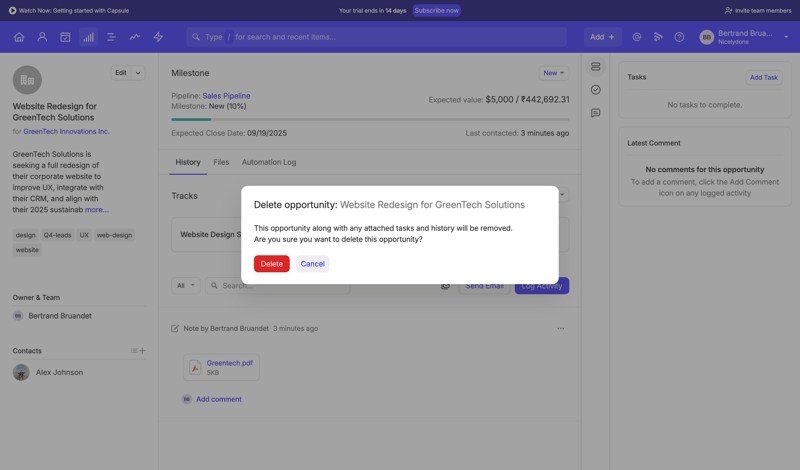Click the note edit pencil icon

175,329
